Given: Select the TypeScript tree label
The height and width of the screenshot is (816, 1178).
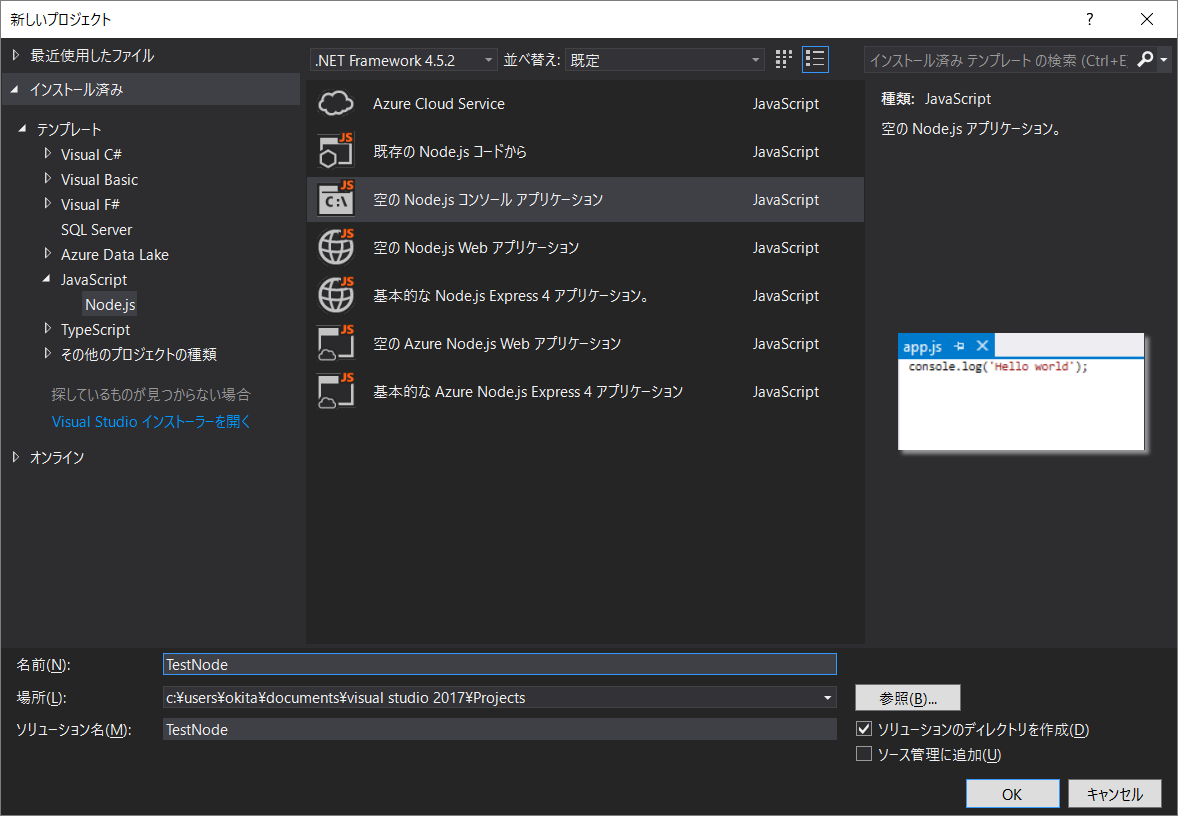Looking at the screenshot, I should point(95,329).
